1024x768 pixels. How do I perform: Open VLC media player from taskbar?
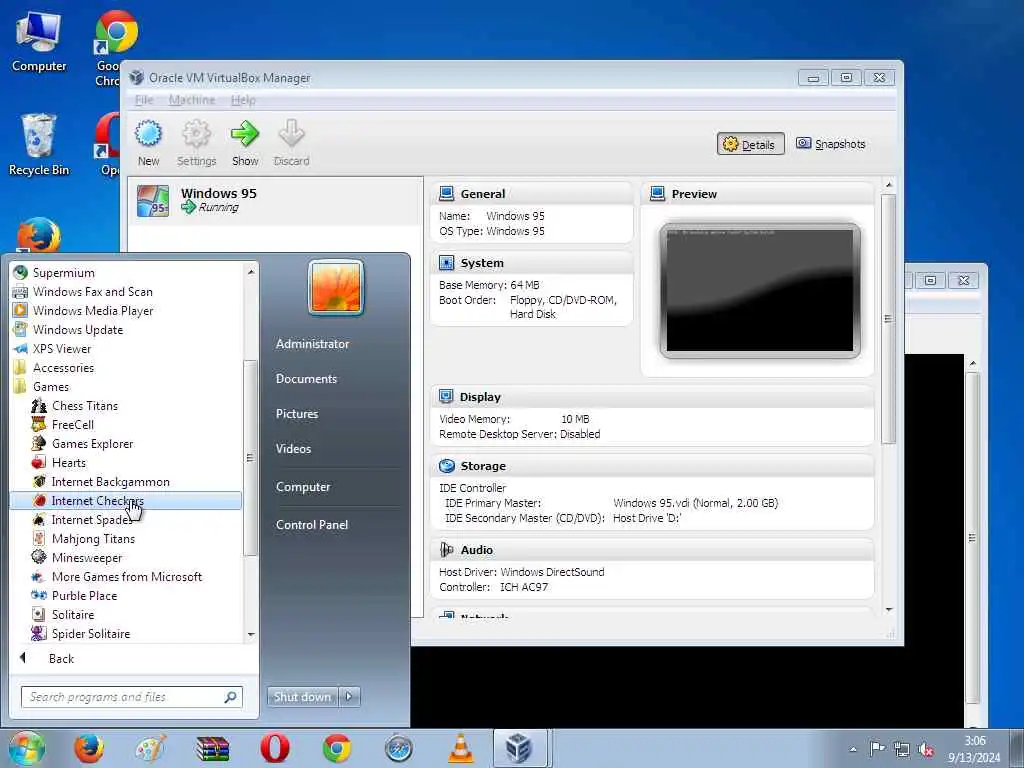[x=460, y=748]
